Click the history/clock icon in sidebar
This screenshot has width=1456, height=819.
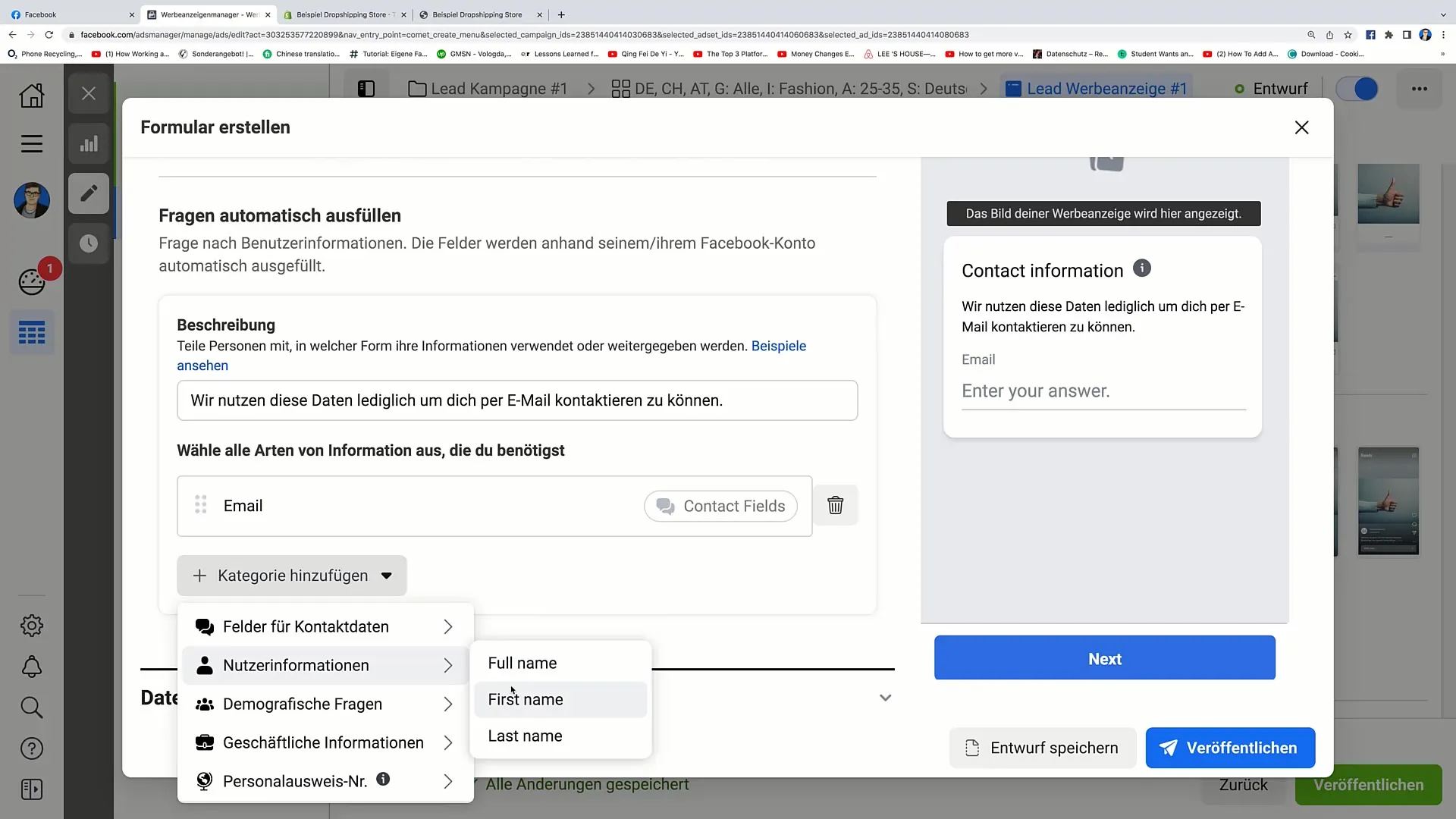click(88, 243)
